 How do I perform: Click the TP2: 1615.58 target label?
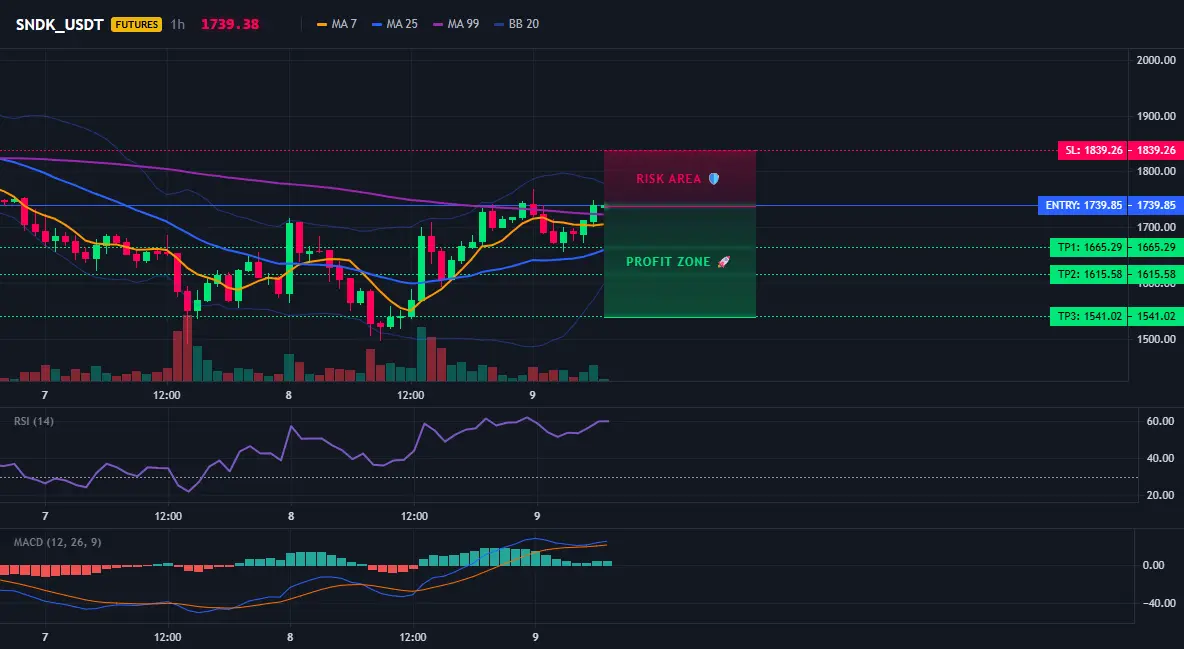tap(1090, 274)
